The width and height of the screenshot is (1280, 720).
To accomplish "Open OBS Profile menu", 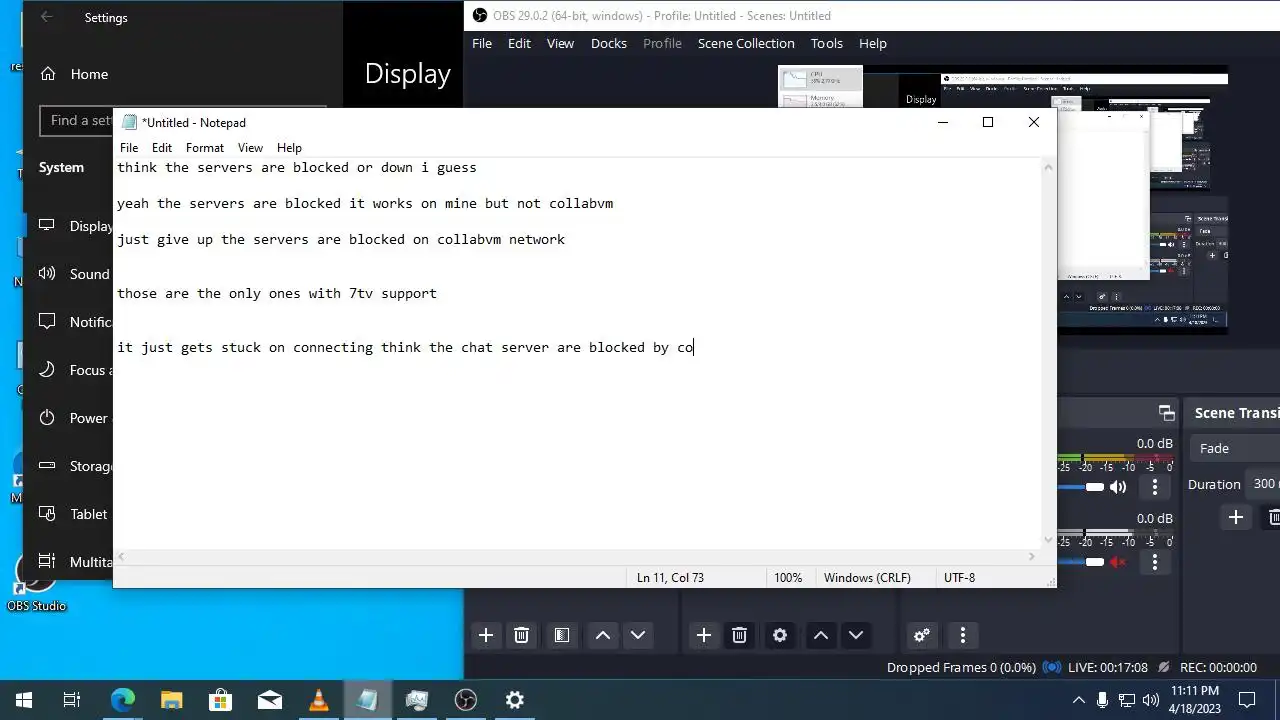I will click(662, 43).
